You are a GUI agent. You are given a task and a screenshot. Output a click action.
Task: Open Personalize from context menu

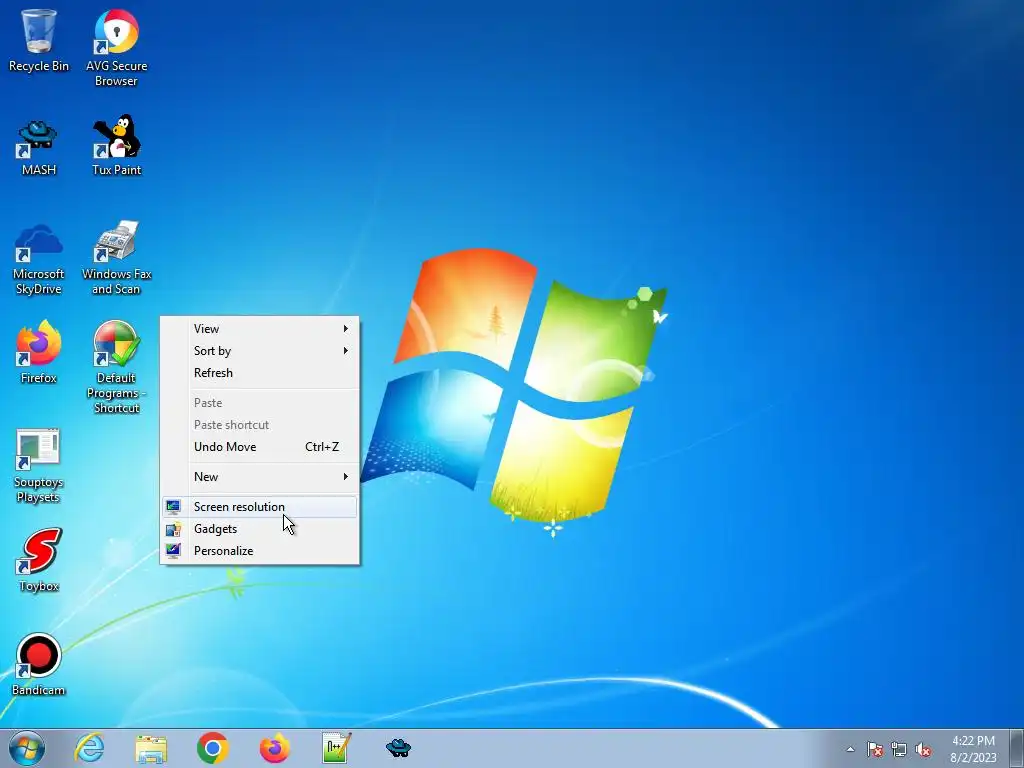(x=260, y=551)
